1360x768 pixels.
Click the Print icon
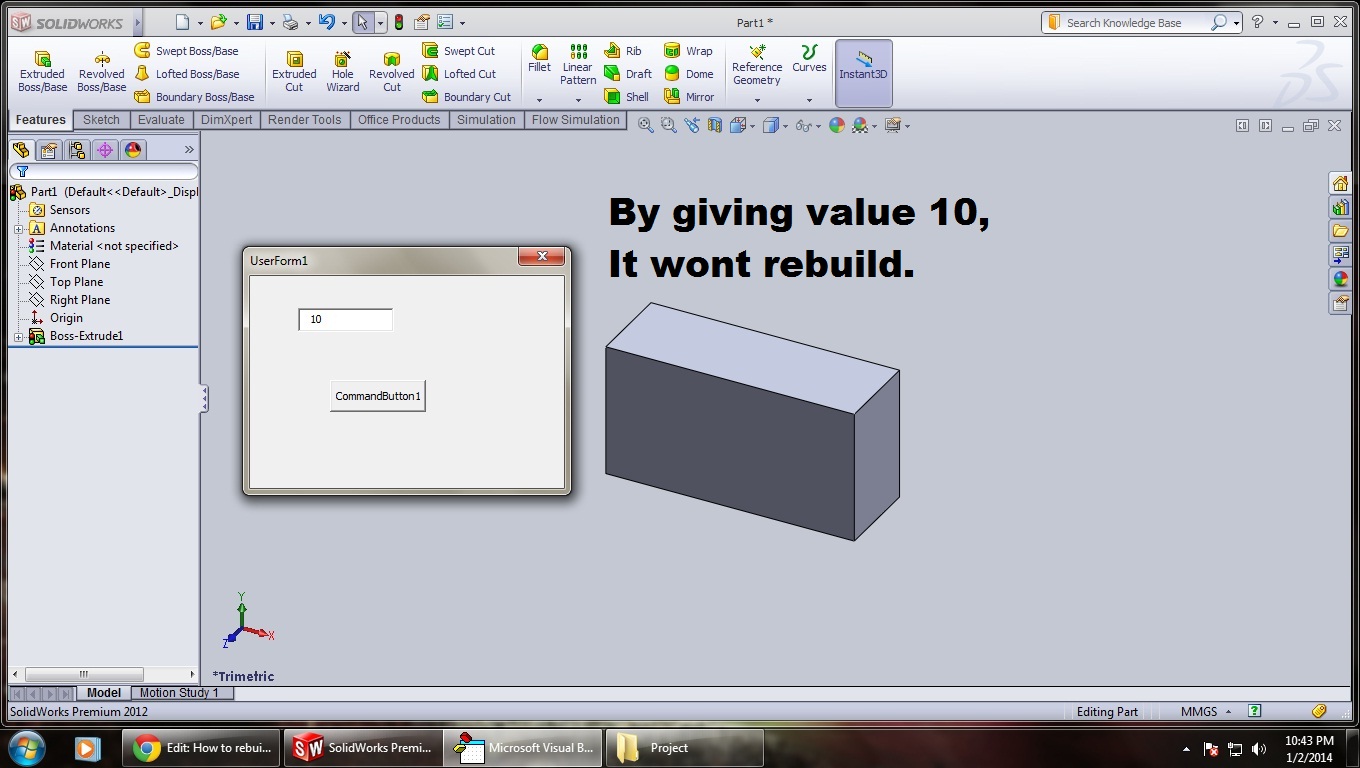[x=290, y=22]
